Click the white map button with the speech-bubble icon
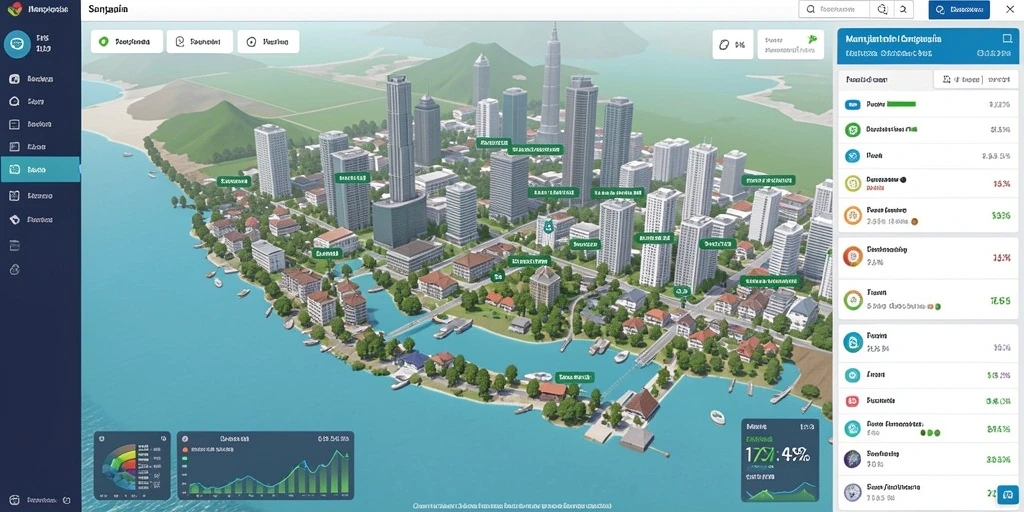 [x=199, y=41]
